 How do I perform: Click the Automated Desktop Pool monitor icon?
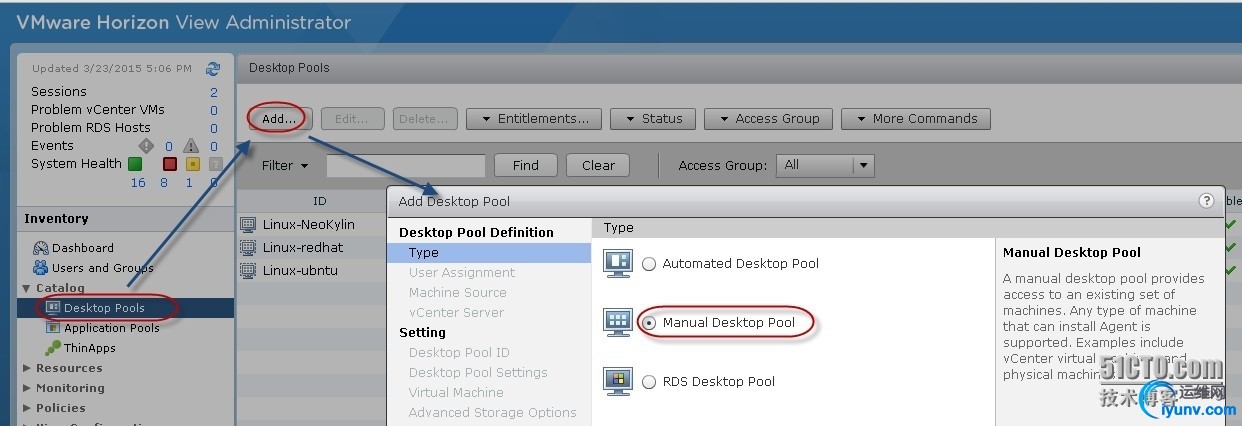tap(617, 264)
